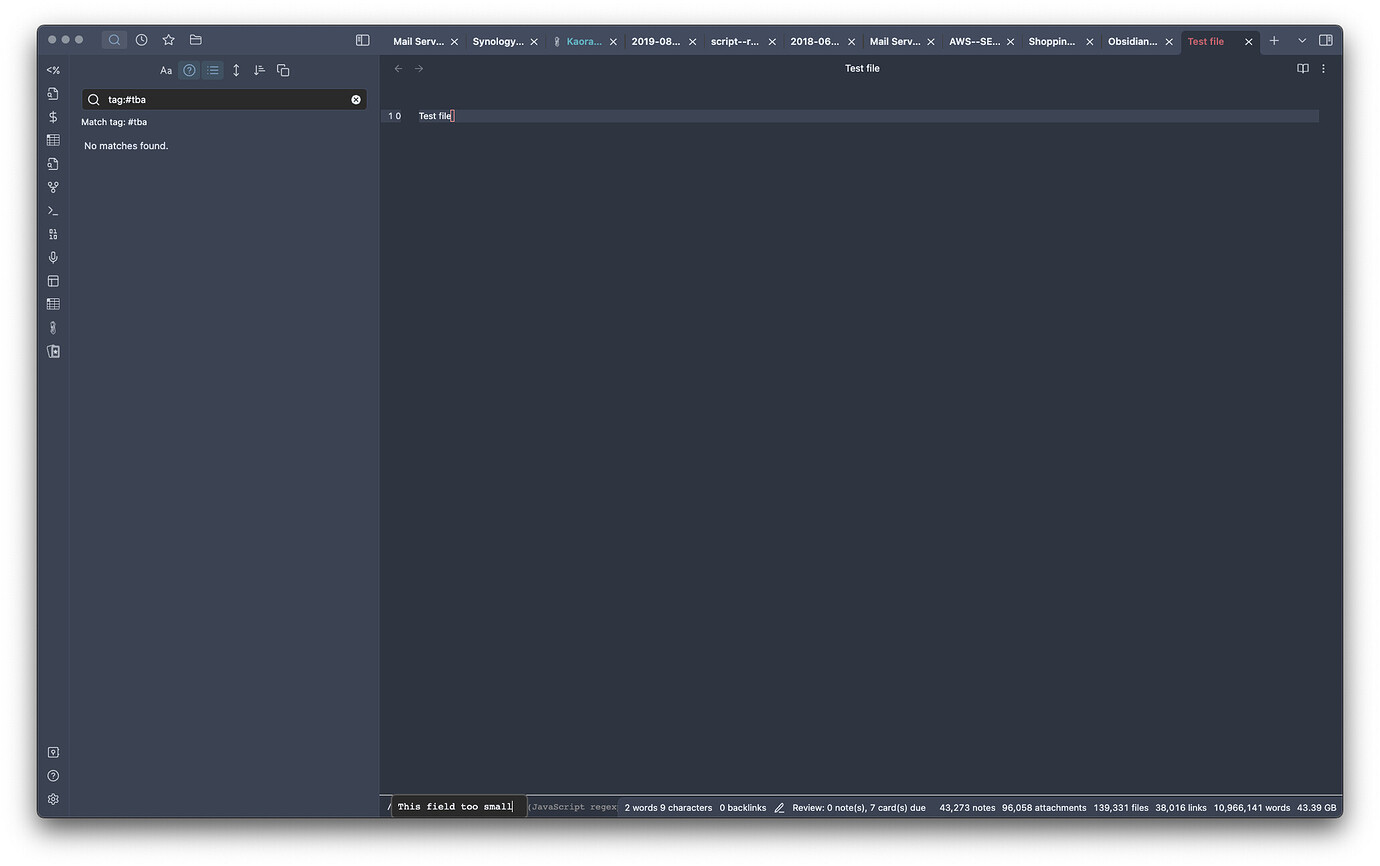Screen dimensions: 1380x866
Task: Toggle the Aa match-case search option
Action: coord(166,70)
